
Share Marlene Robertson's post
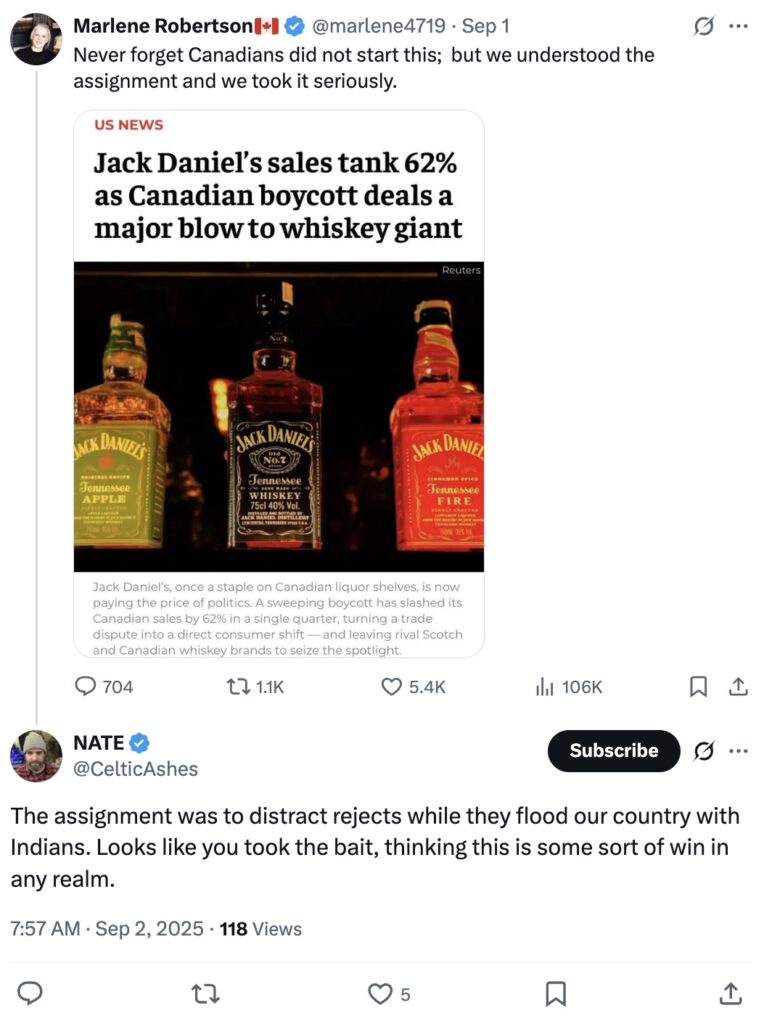[x=738, y=686]
